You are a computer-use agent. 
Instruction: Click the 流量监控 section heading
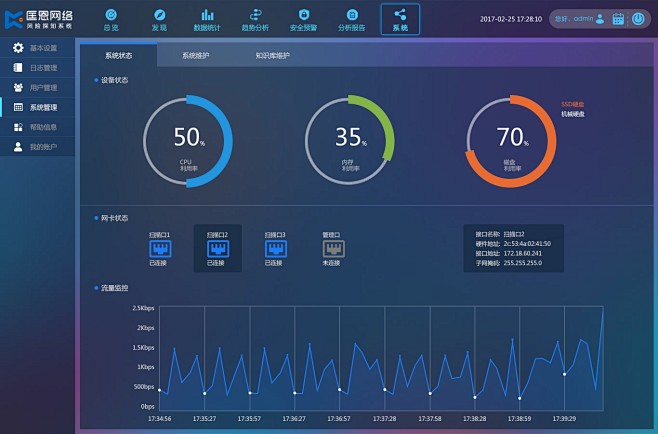point(114,288)
